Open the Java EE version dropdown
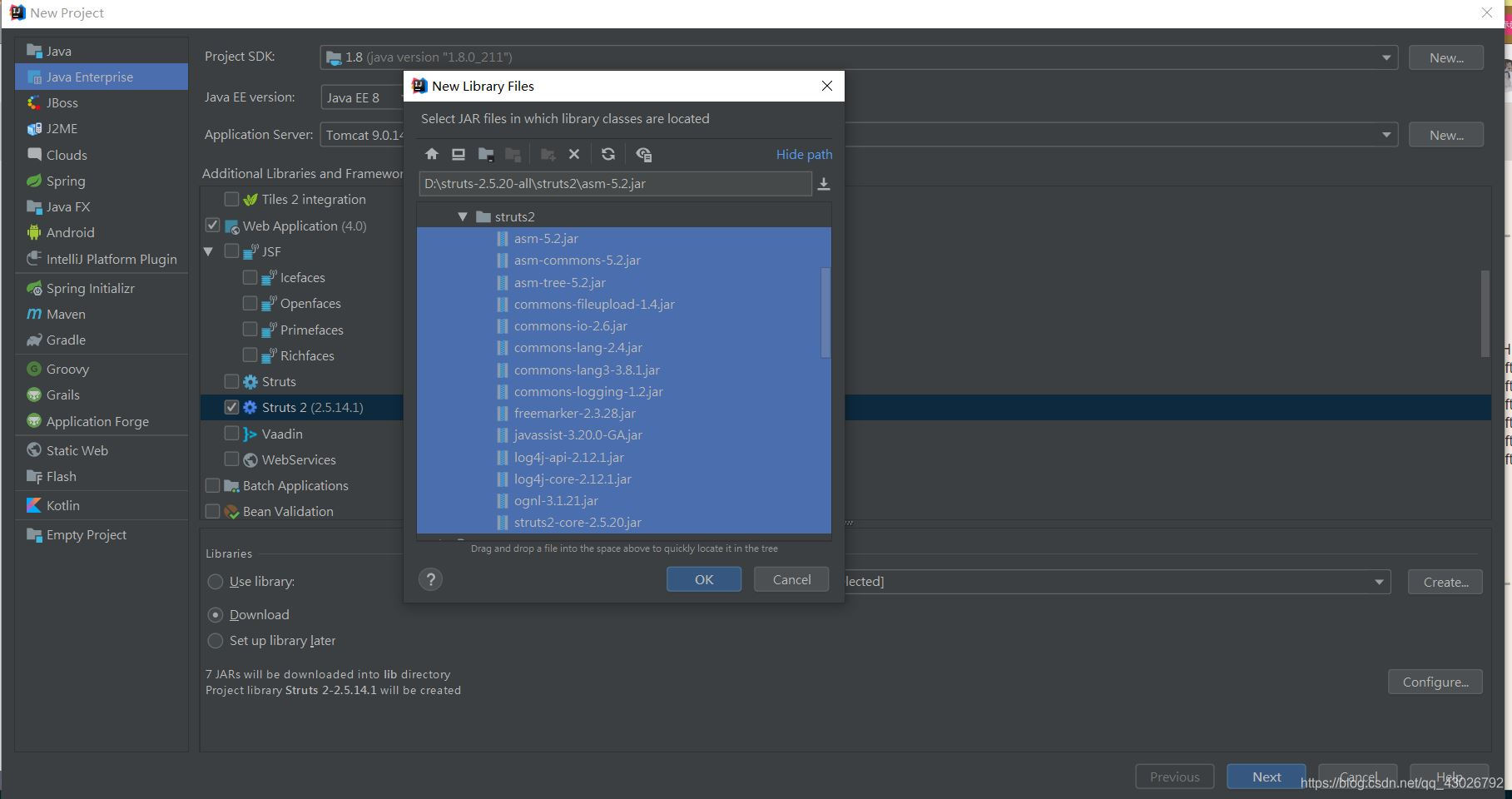This screenshot has width=1512, height=799. click(362, 97)
